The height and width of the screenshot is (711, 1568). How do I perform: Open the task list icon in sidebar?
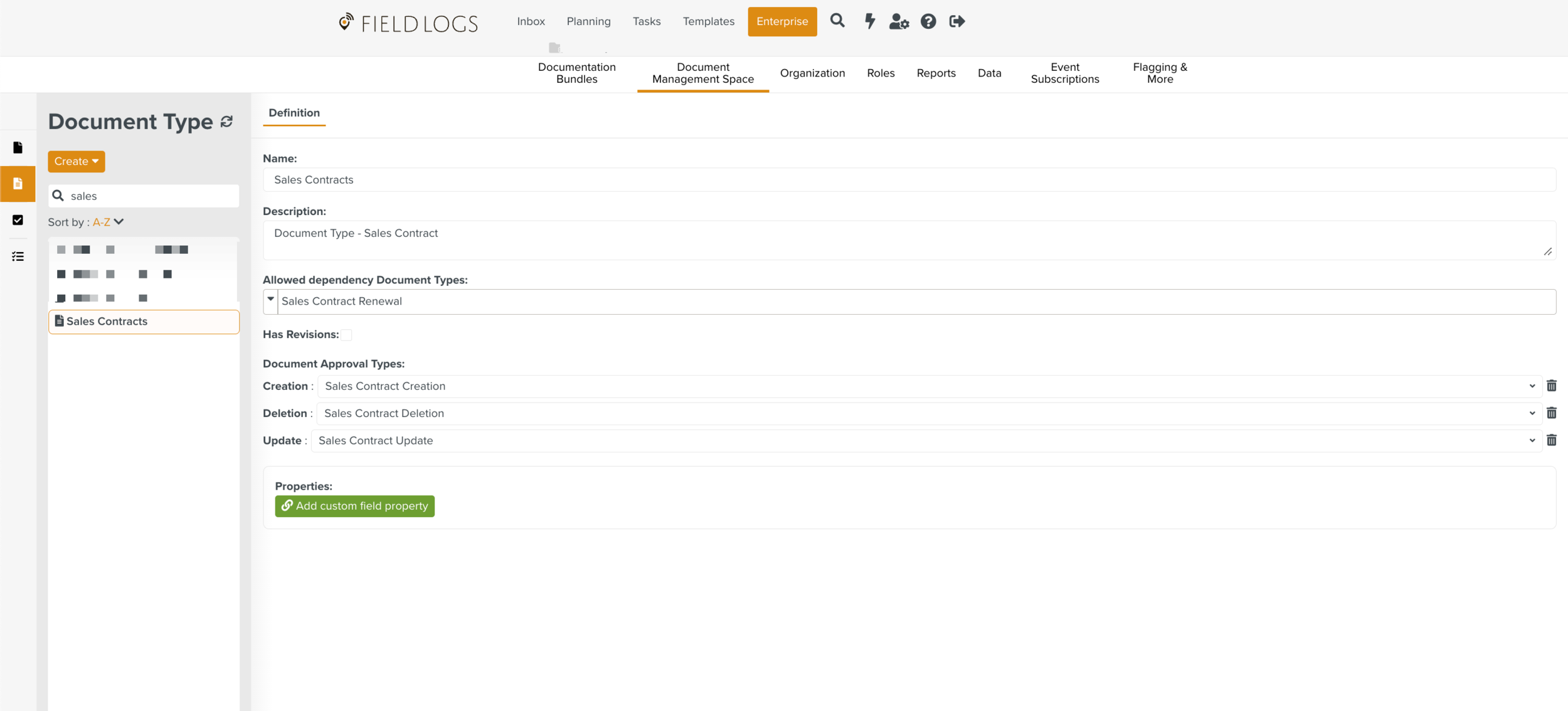click(x=18, y=256)
